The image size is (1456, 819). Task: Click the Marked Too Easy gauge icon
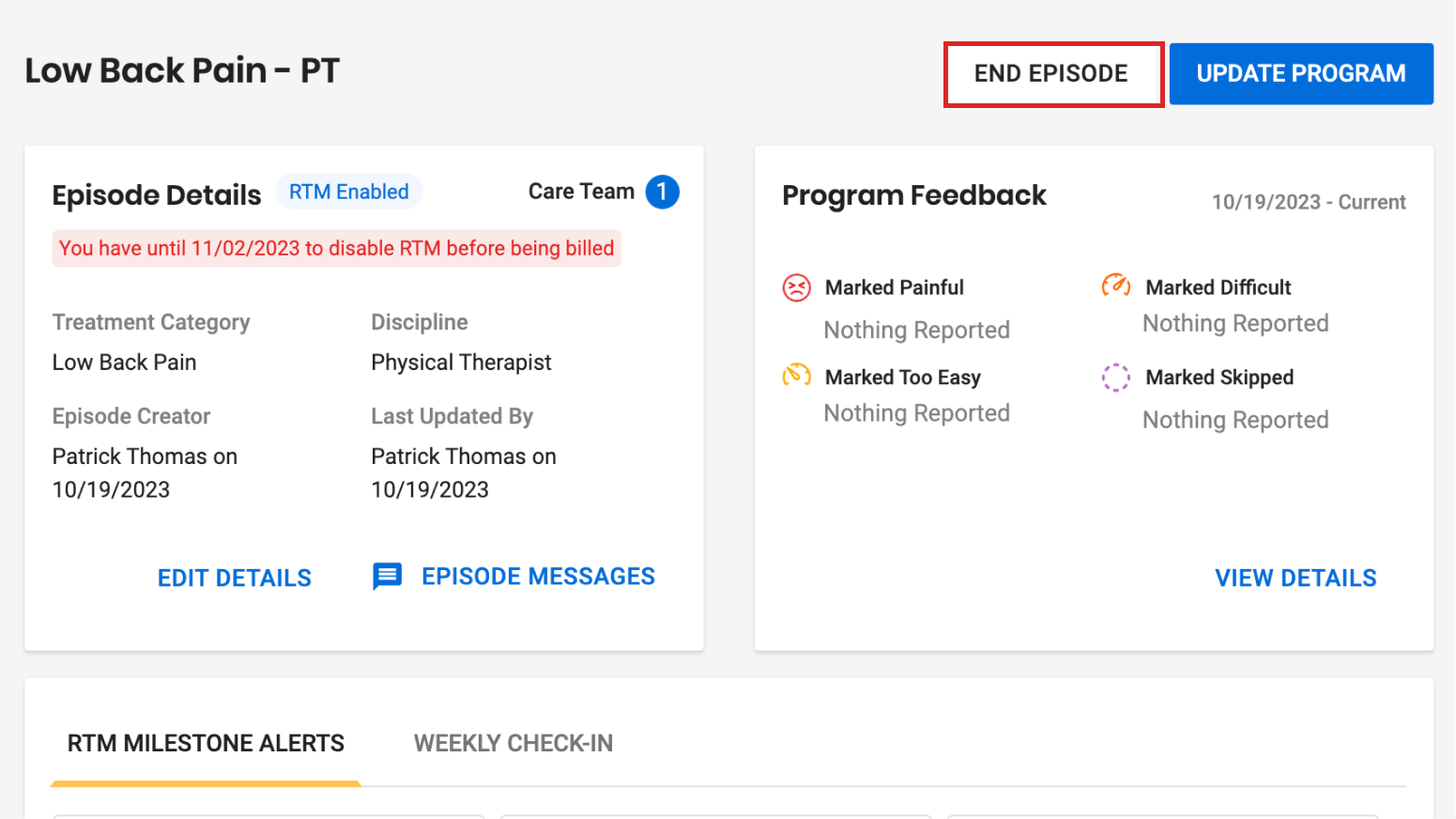[796, 376]
